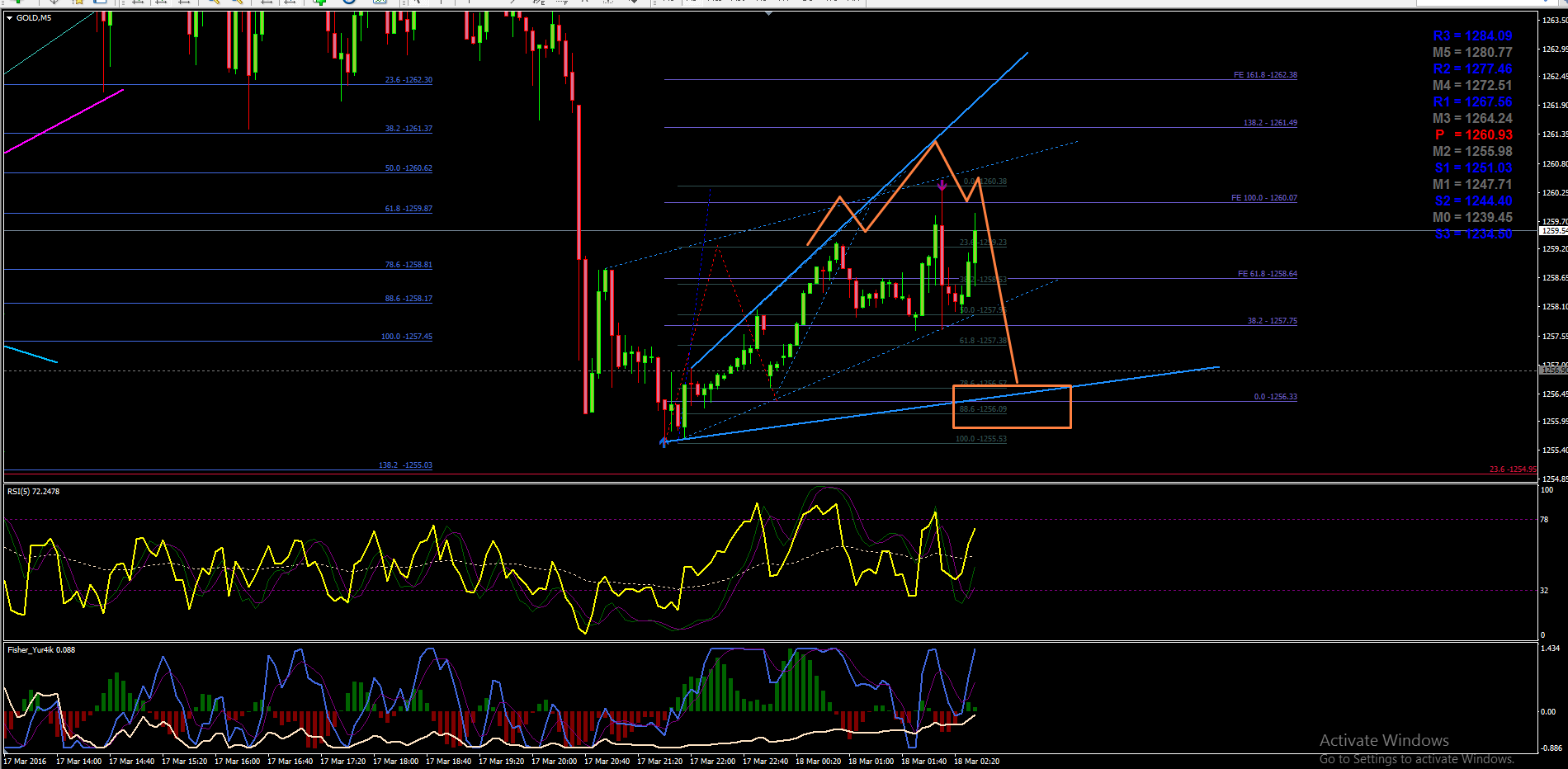Click the 17 Mar 14:00 time label

(79, 762)
